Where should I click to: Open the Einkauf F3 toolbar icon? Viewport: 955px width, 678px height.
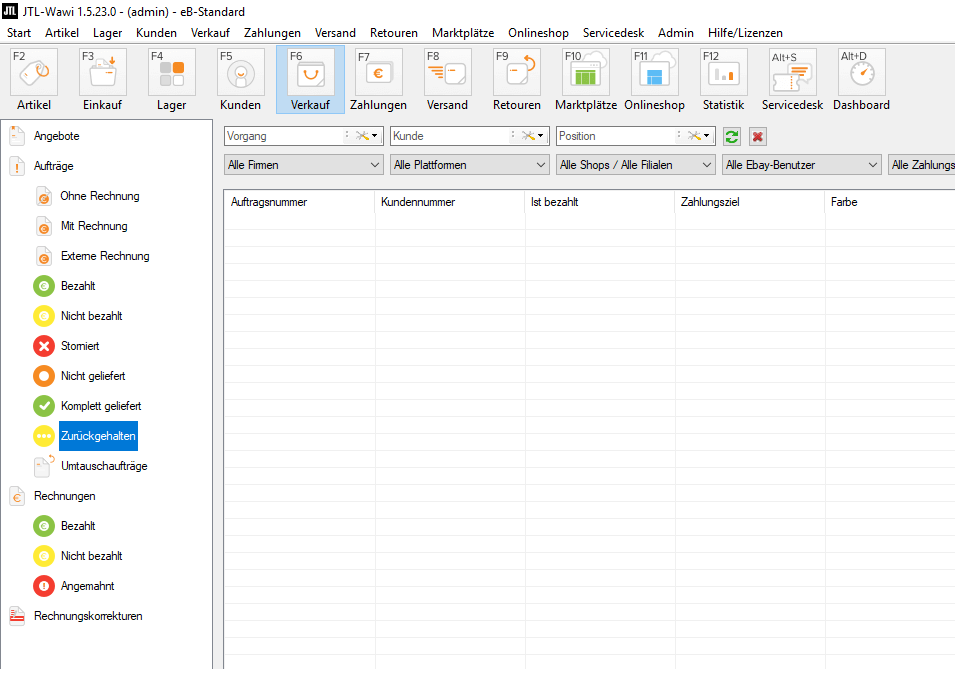click(x=103, y=72)
